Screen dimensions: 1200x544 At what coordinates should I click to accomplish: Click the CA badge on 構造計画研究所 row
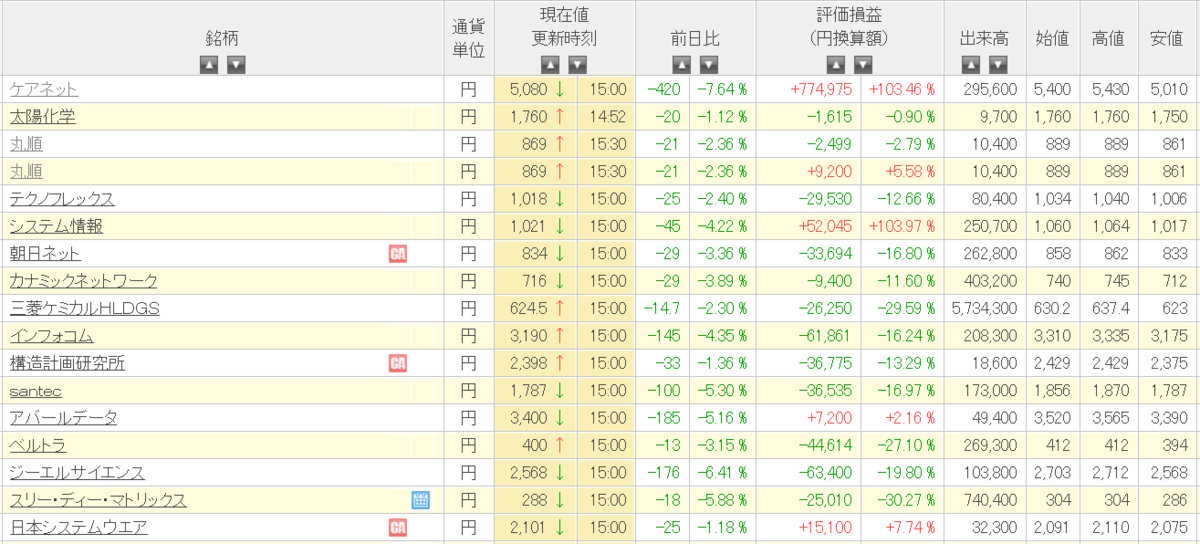click(x=398, y=363)
